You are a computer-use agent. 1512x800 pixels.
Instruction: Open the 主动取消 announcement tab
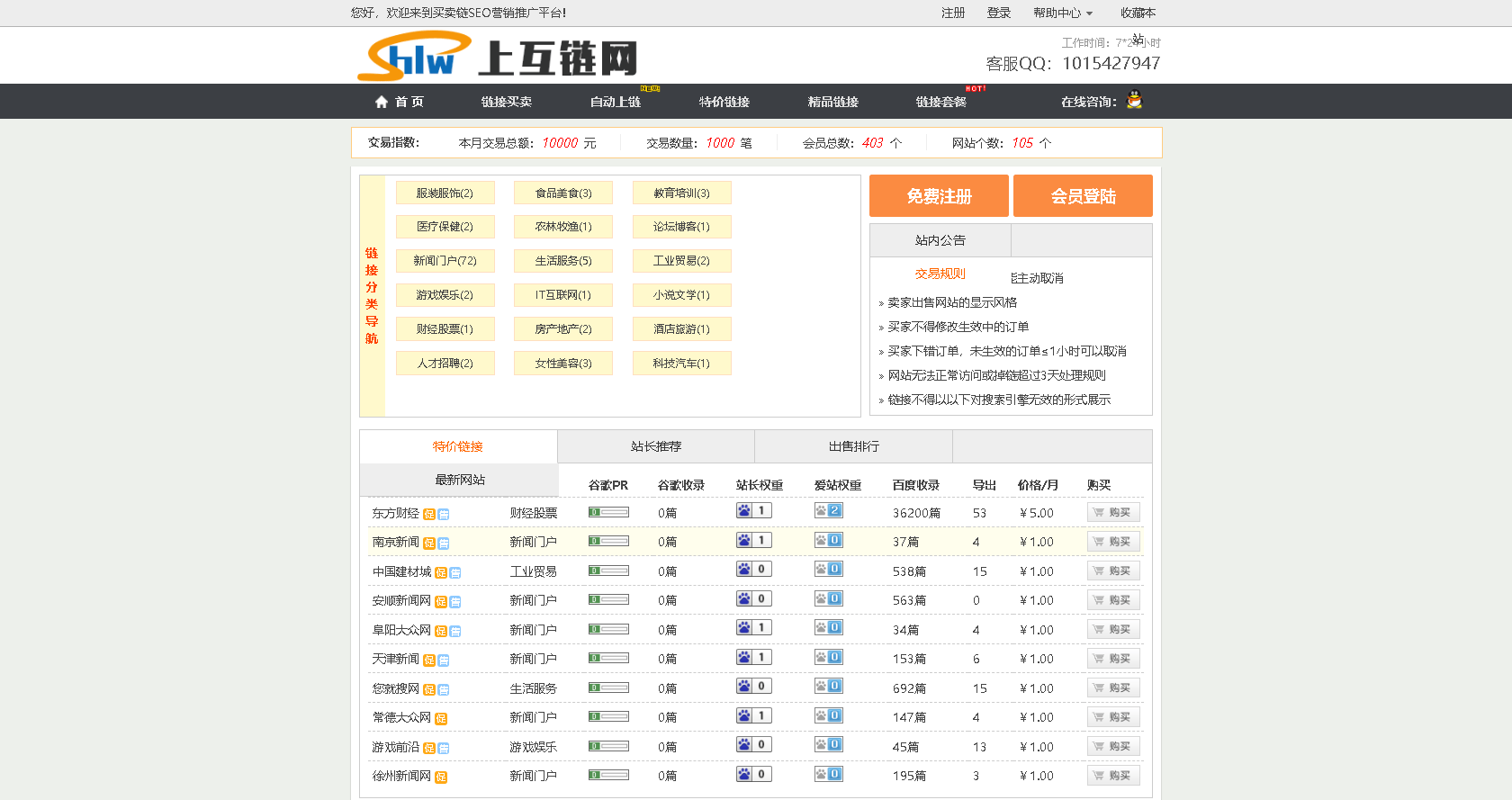tap(1037, 278)
